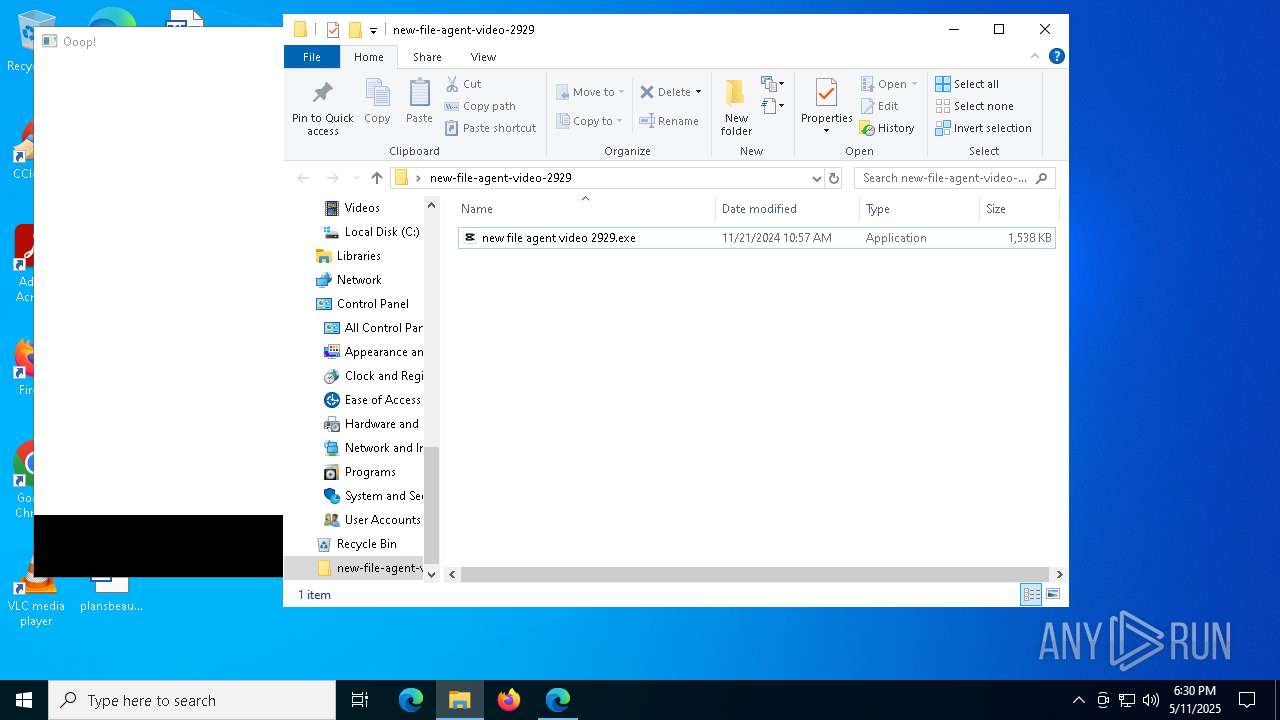Click the Copy ribbon icon
Image resolution: width=1280 pixels, height=720 pixels.
(x=377, y=102)
